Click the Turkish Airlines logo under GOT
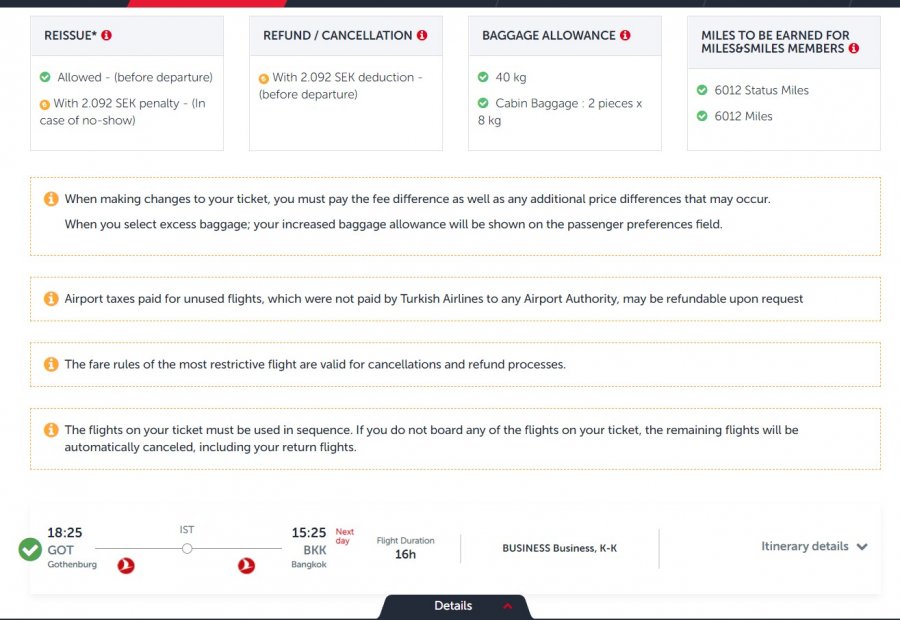The width and height of the screenshot is (900, 620). click(126, 566)
